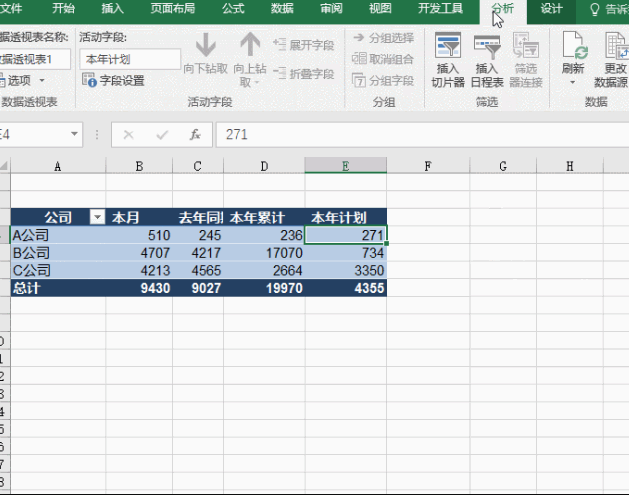Image resolution: width=629 pixels, height=495 pixels.
Task: Select column F header
Action: [x=428, y=166]
